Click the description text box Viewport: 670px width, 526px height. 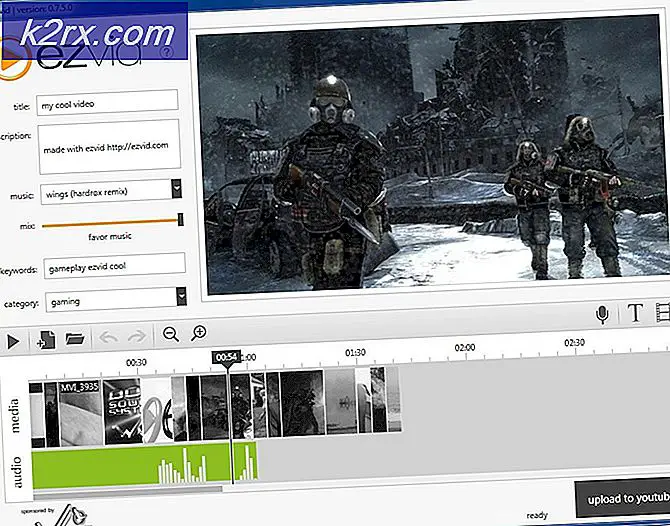tap(109, 147)
